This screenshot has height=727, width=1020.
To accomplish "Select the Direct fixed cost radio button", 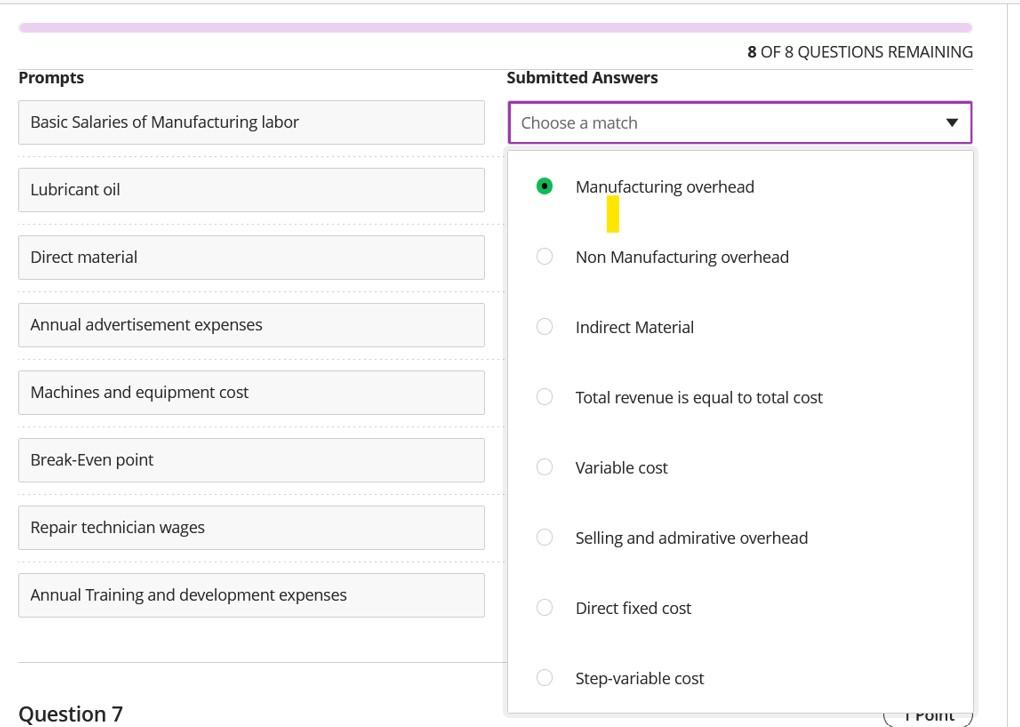I will [544, 608].
